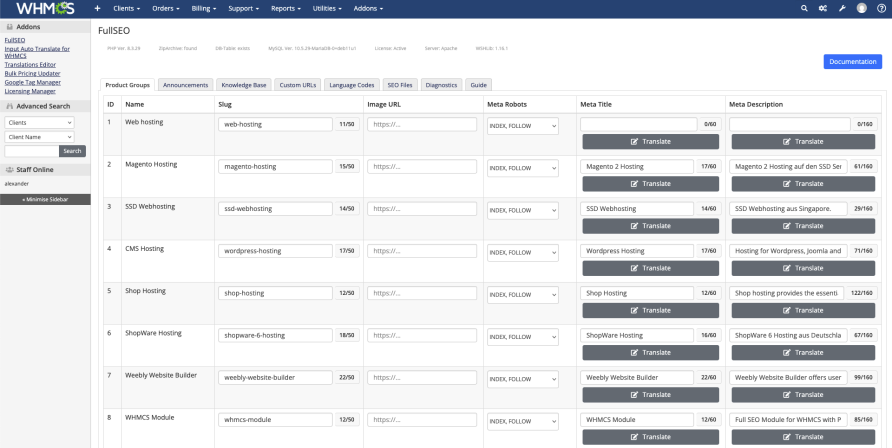The width and height of the screenshot is (892, 448).
Task: Open the SEO Files tab
Action: [x=399, y=85]
